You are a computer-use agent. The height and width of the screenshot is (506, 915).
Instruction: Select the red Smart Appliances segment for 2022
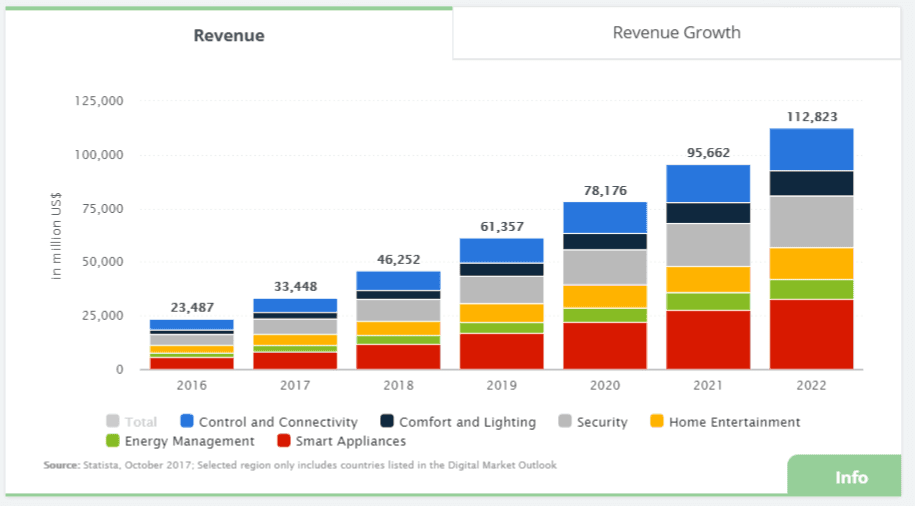[x=811, y=334]
